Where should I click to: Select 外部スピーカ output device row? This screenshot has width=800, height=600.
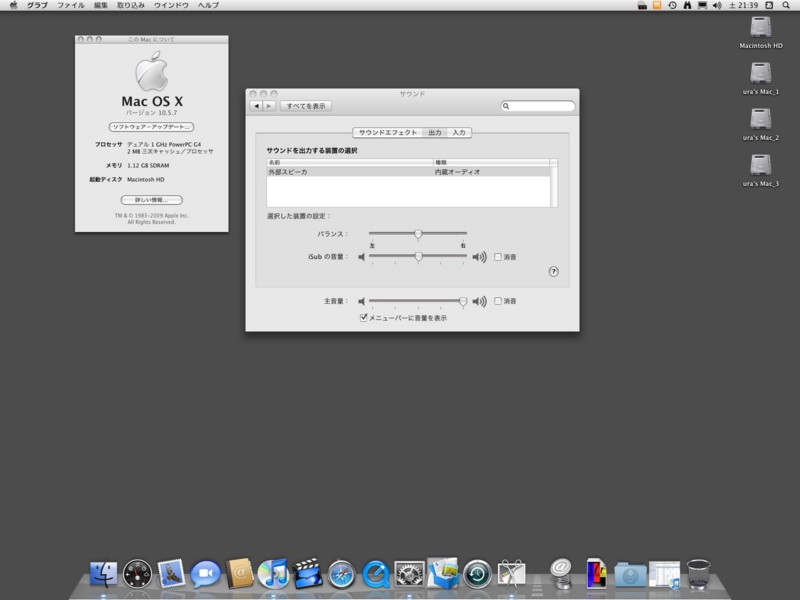point(408,172)
